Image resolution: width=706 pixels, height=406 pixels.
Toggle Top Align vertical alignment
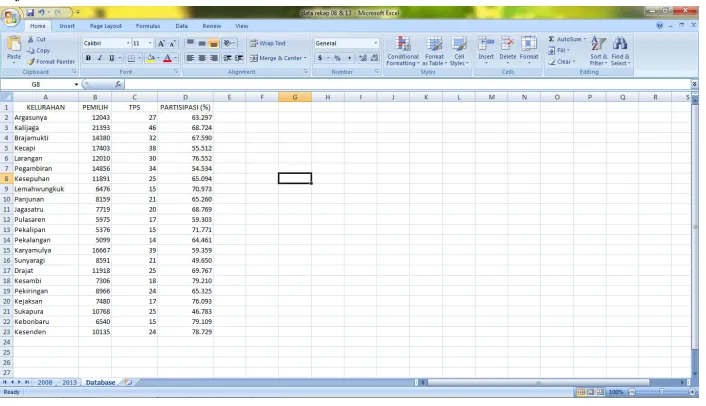pos(190,43)
